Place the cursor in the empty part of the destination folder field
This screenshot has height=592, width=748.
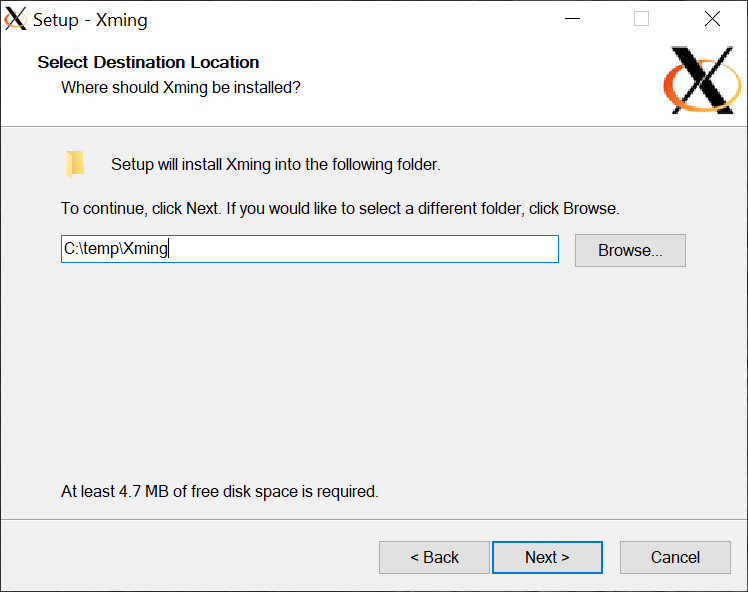coord(363,249)
